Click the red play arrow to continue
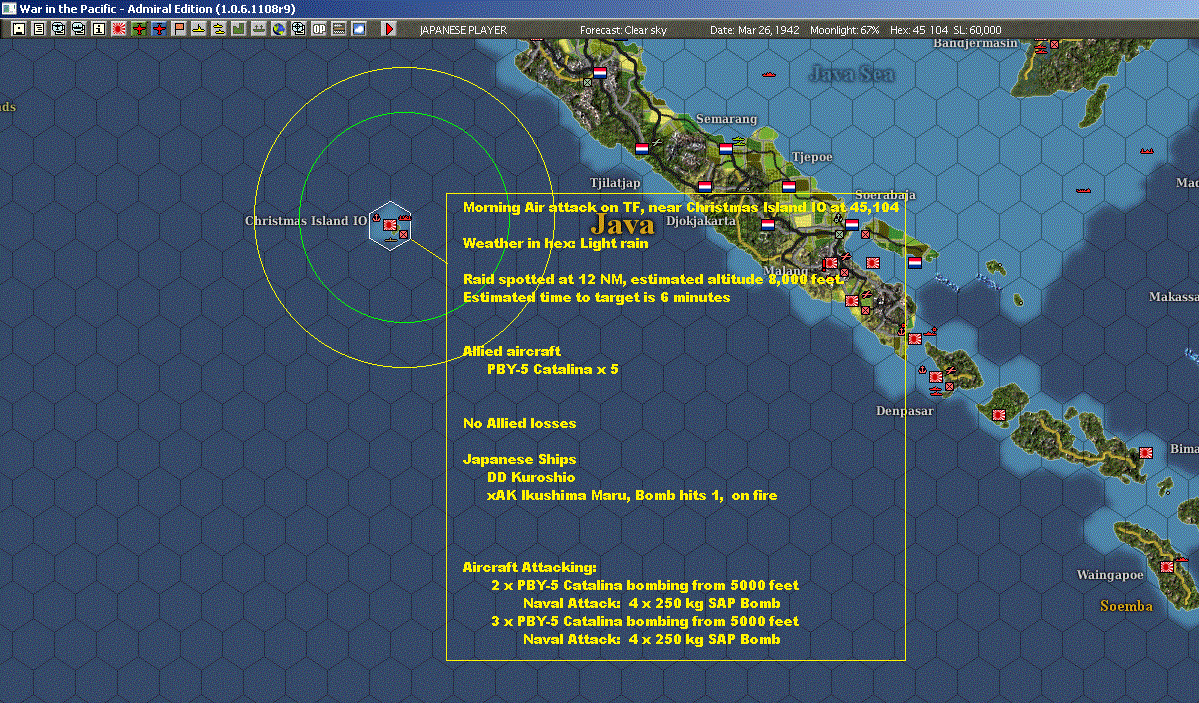The height and width of the screenshot is (703, 1199). pos(388,29)
